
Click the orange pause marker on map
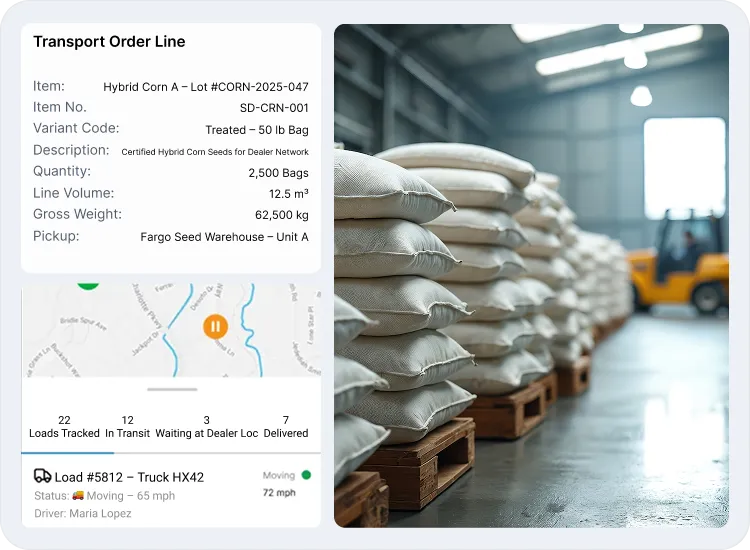(x=215, y=326)
